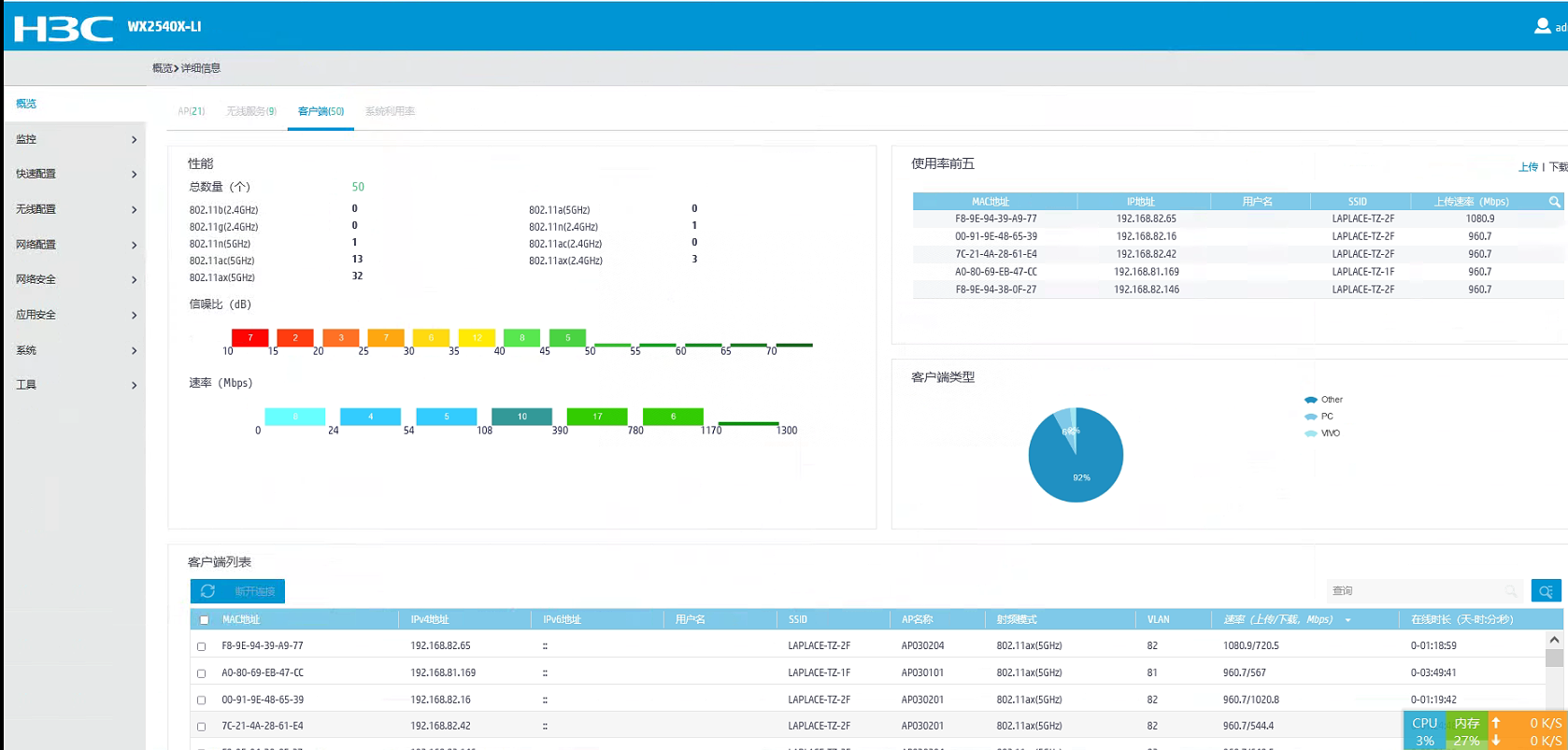This screenshot has height=750, width=1568.
Task: Click the magnifier icon in top-five table header
Action: (1554, 202)
